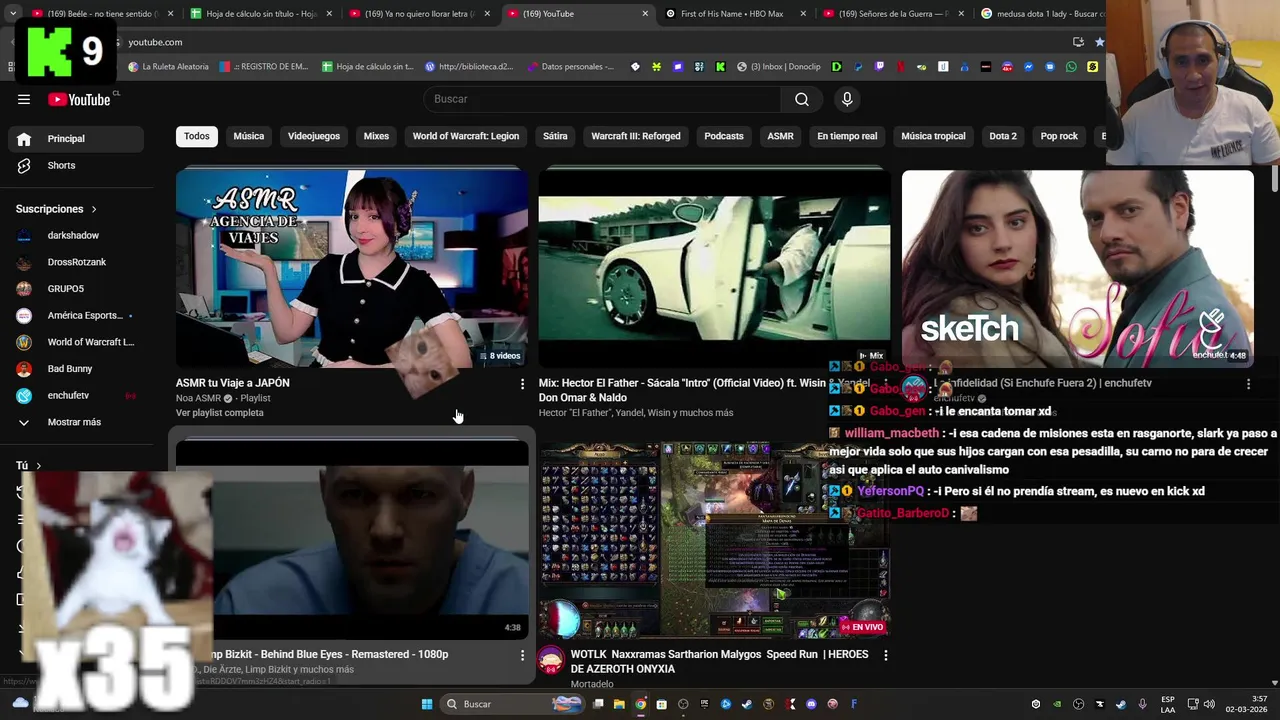Image resolution: width=1280 pixels, height=720 pixels.
Task: Open Datos personales bookmark
Action: pos(570,67)
